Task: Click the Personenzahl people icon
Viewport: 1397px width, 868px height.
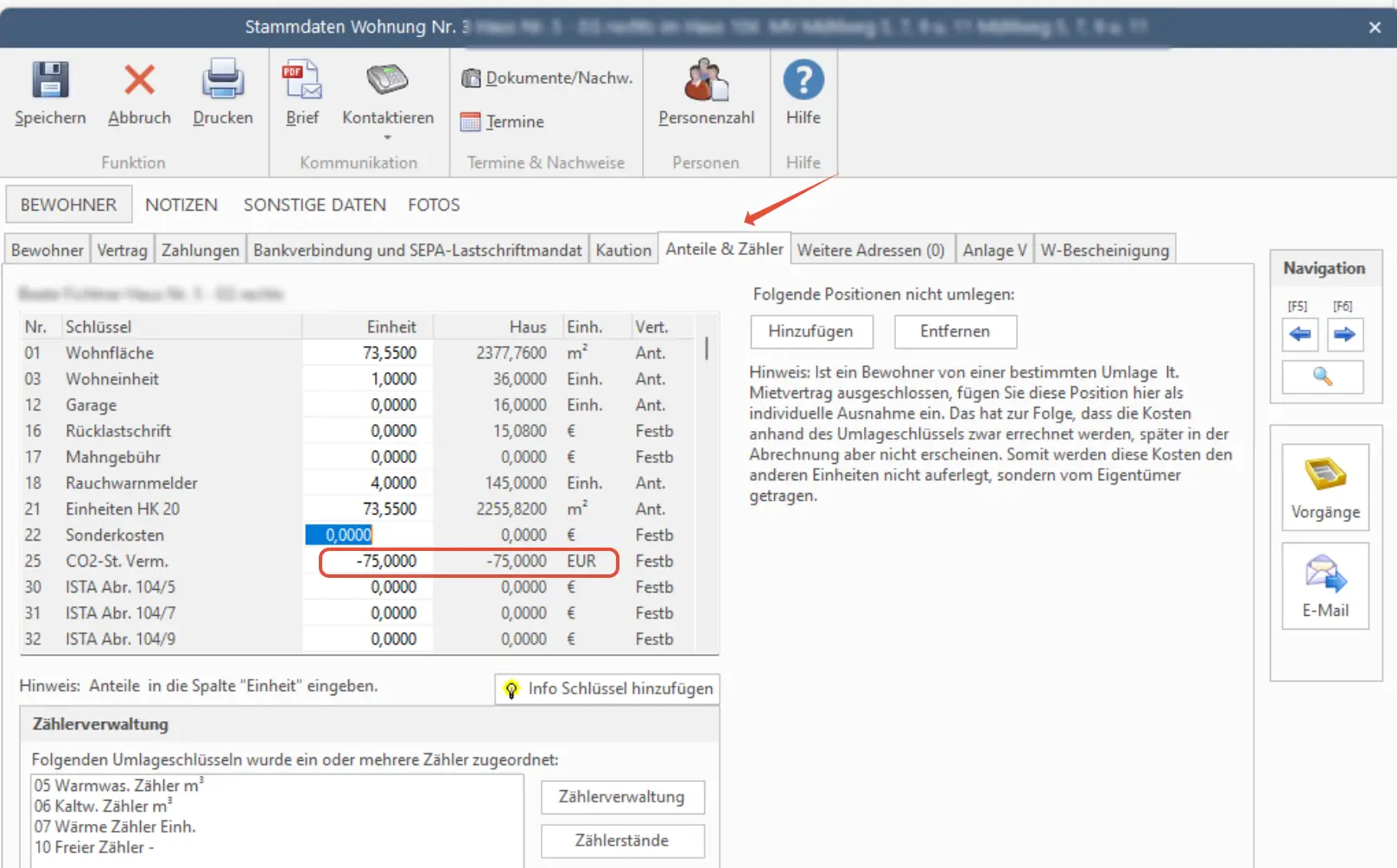Action: tap(706, 79)
